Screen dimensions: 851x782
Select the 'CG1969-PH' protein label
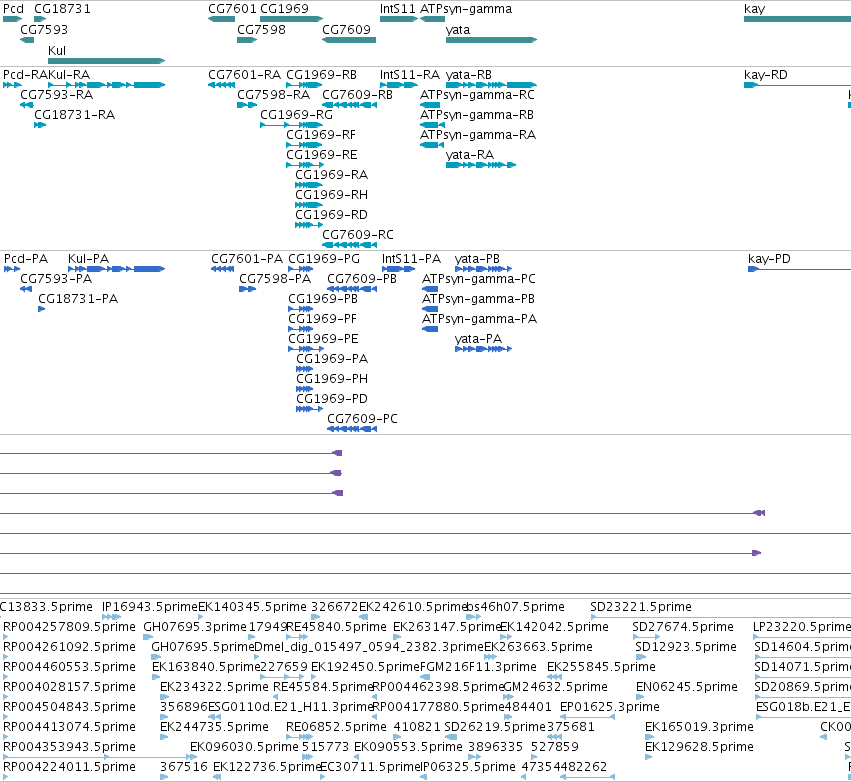[332, 379]
